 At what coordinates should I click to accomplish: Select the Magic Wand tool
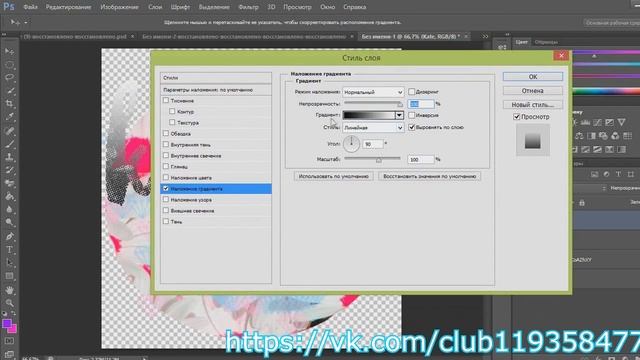pos(9,91)
